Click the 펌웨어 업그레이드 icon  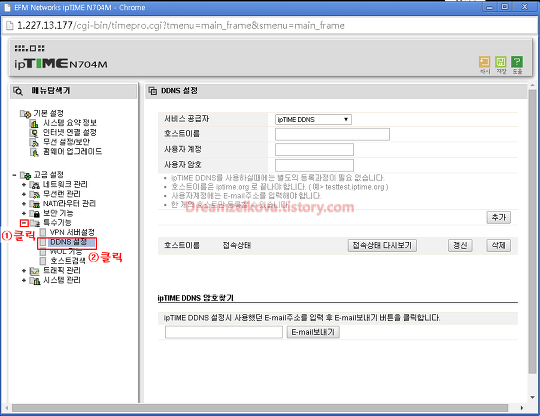coord(34,152)
